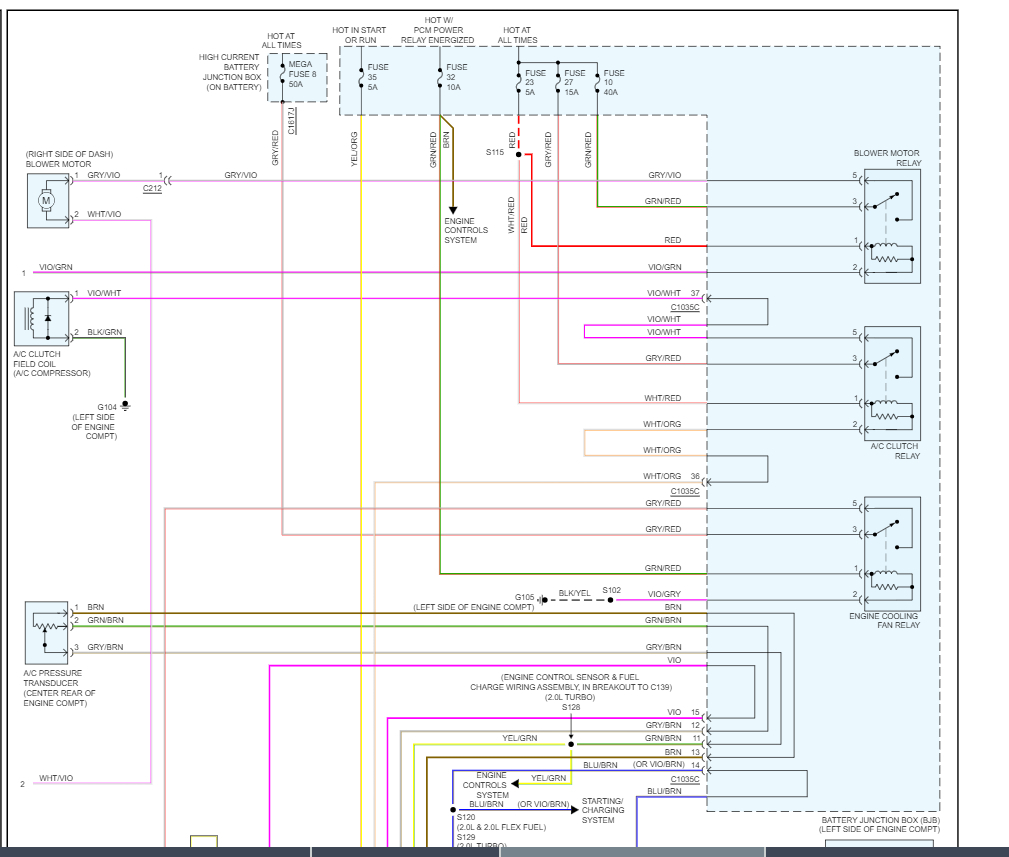Click the 'C212' connector label
The width and height of the screenshot is (1009, 857).
pyautogui.click(x=153, y=188)
